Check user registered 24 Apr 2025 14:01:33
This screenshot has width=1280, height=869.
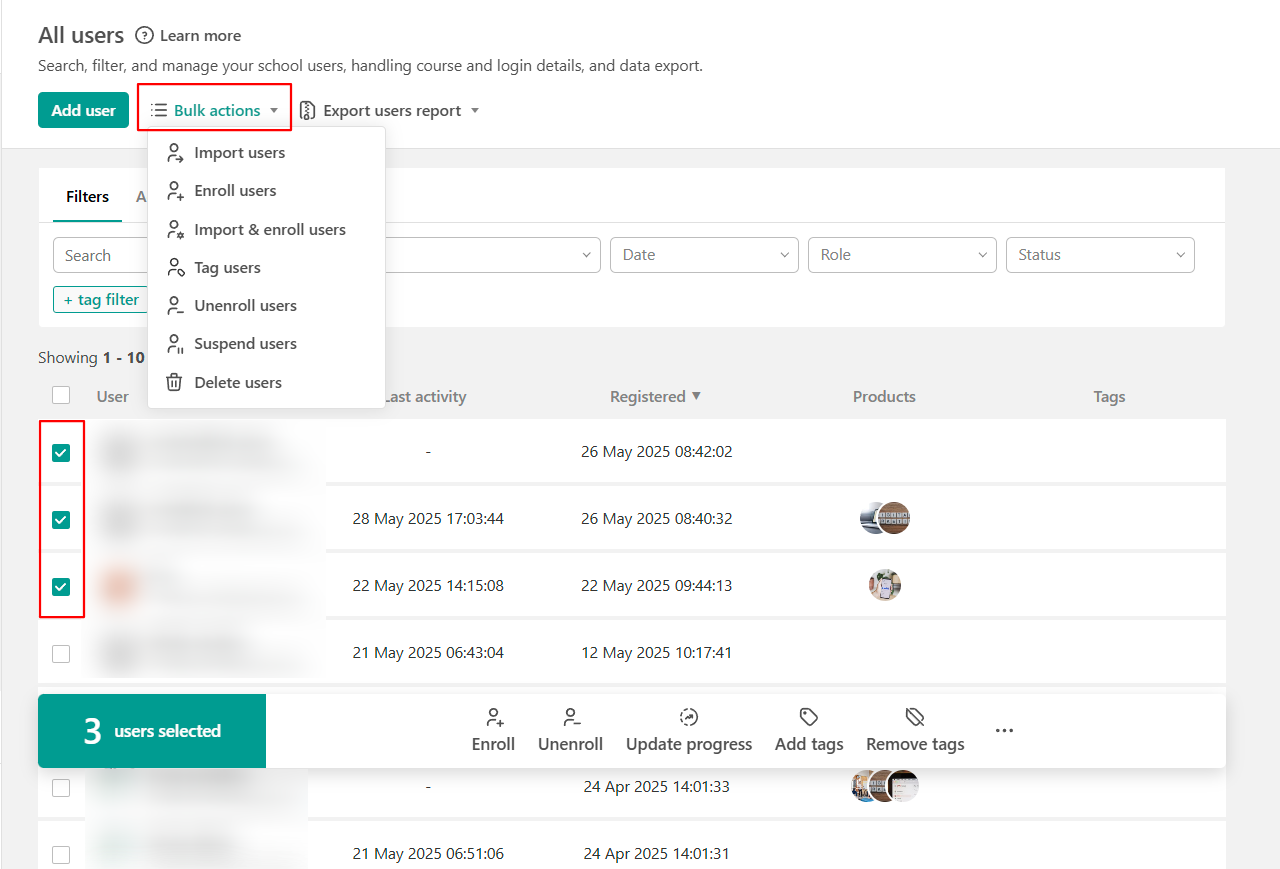pyautogui.click(x=61, y=788)
